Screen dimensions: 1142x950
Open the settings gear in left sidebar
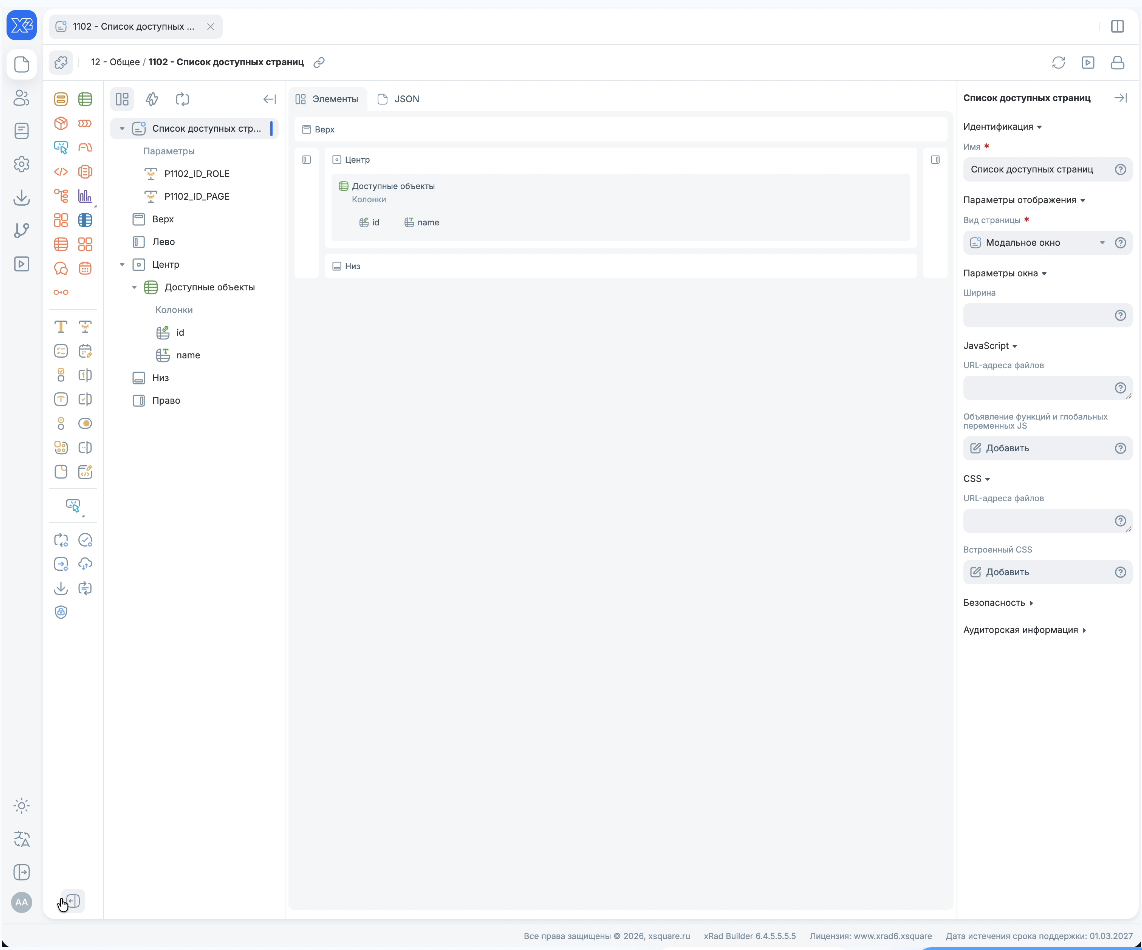[x=22, y=164]
